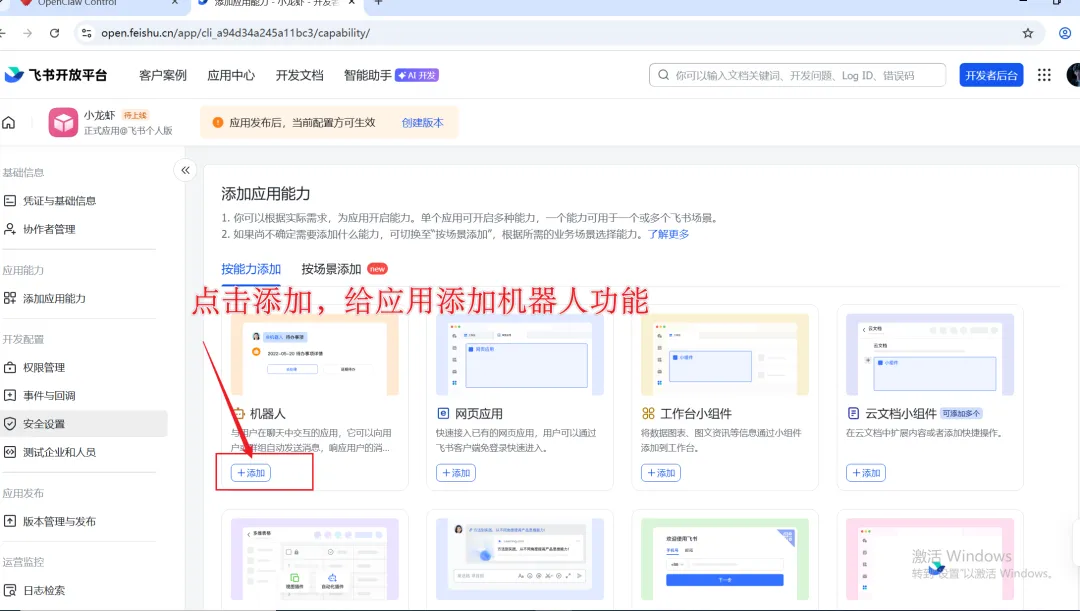Click the search magnifier icon in the docs search
The height and width of the screenshot is (611, 1080).
tap(663, 75)
